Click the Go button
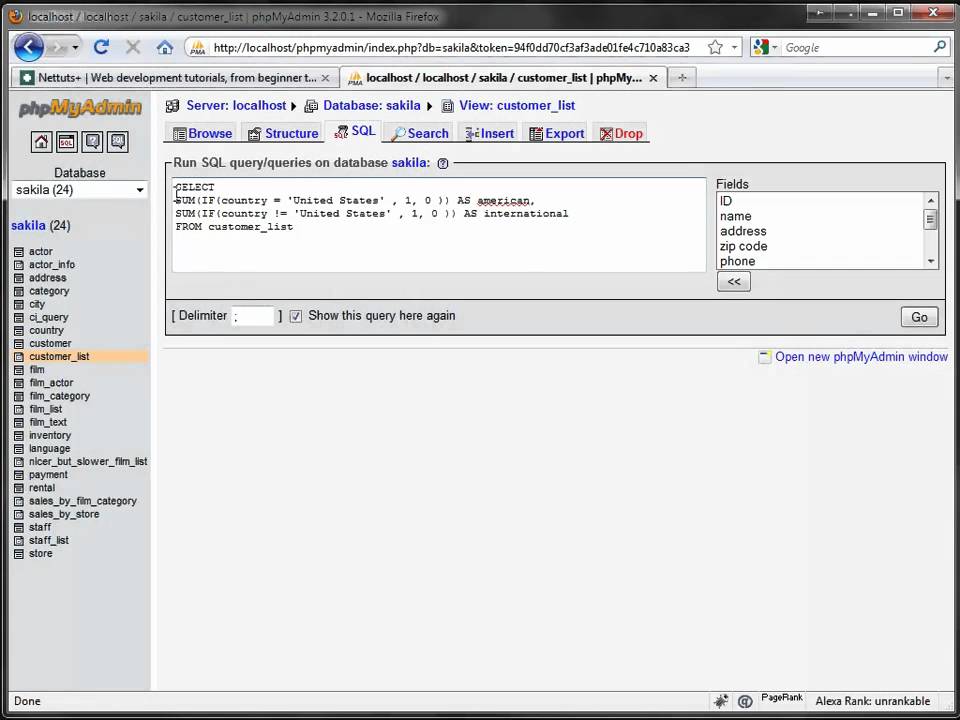 point(919,317)
